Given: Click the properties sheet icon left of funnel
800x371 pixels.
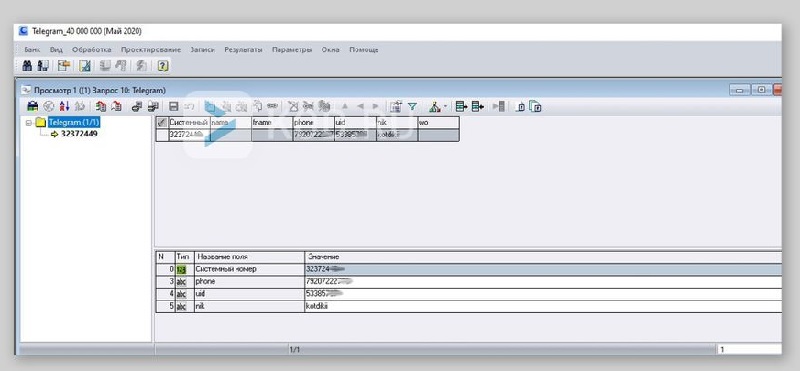Looking at the screenshot, I should (x=396, y=107).
